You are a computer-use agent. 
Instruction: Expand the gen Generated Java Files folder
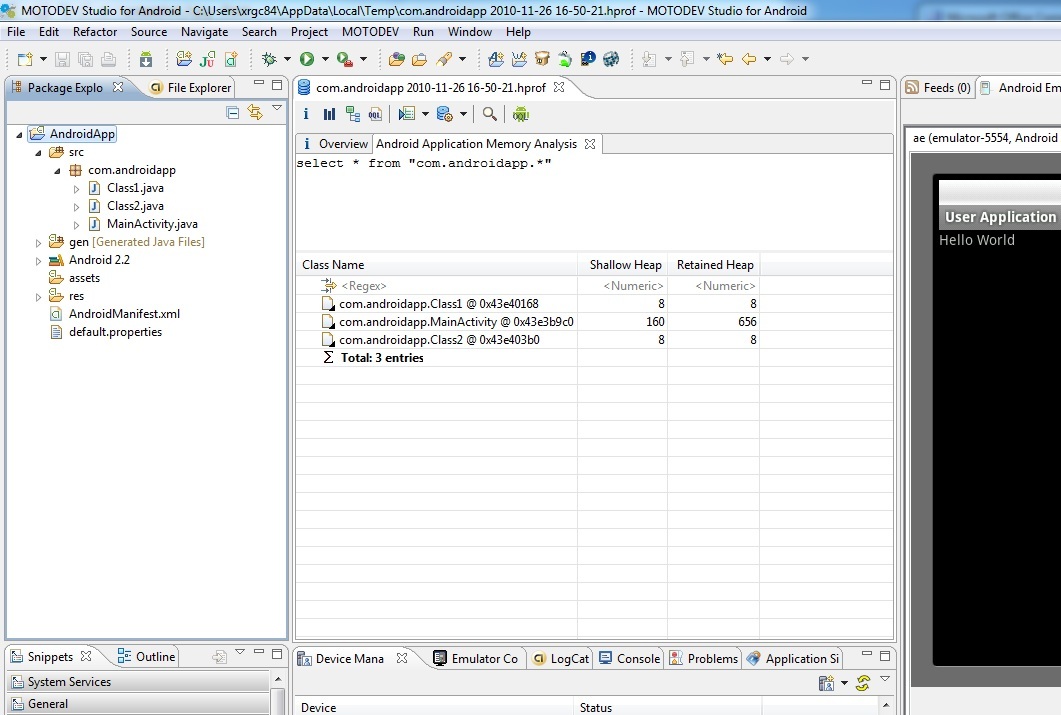pyautogui.click(x=38, y=242)
